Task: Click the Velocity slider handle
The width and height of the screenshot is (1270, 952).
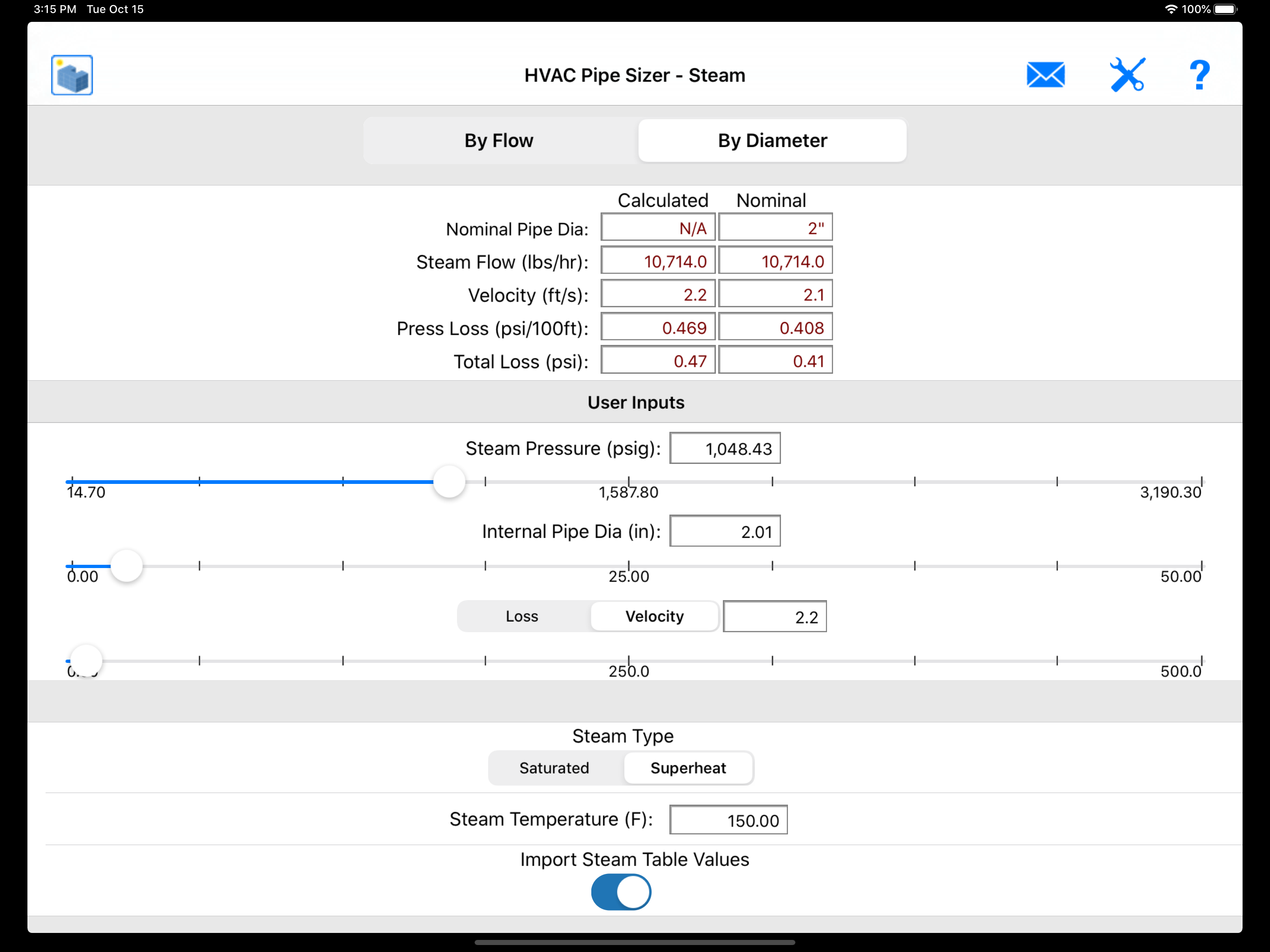Action: coord(86,661)
